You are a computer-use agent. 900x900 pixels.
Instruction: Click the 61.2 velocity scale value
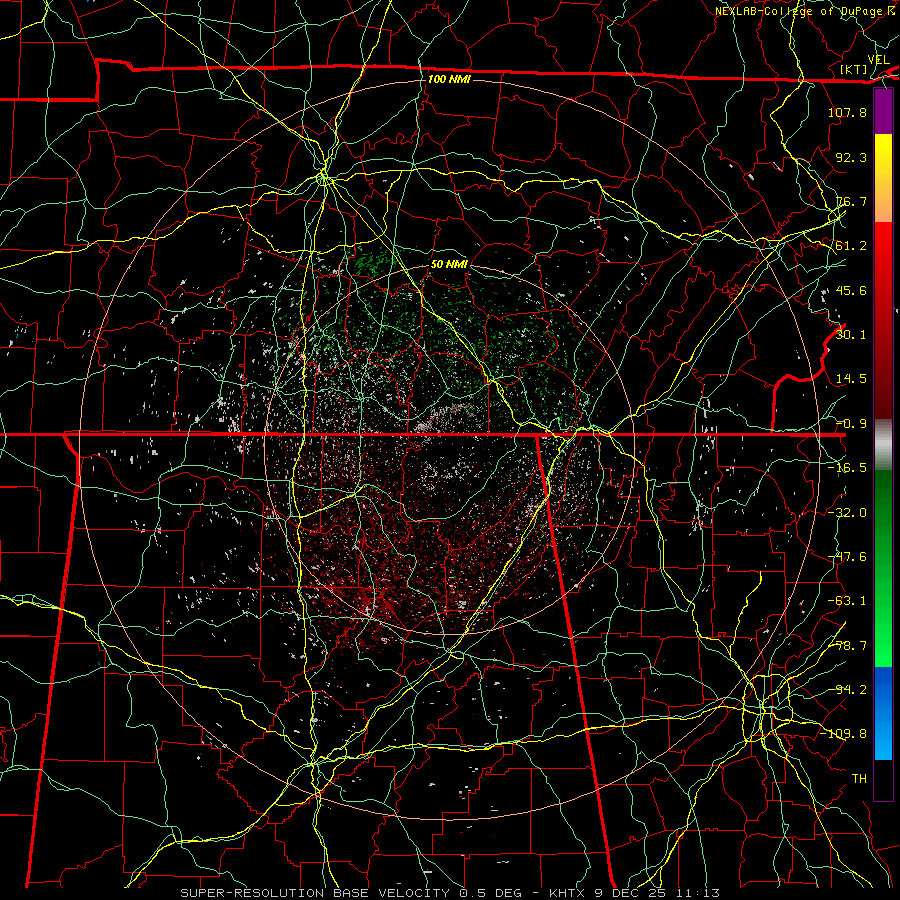tap(851, 246)
